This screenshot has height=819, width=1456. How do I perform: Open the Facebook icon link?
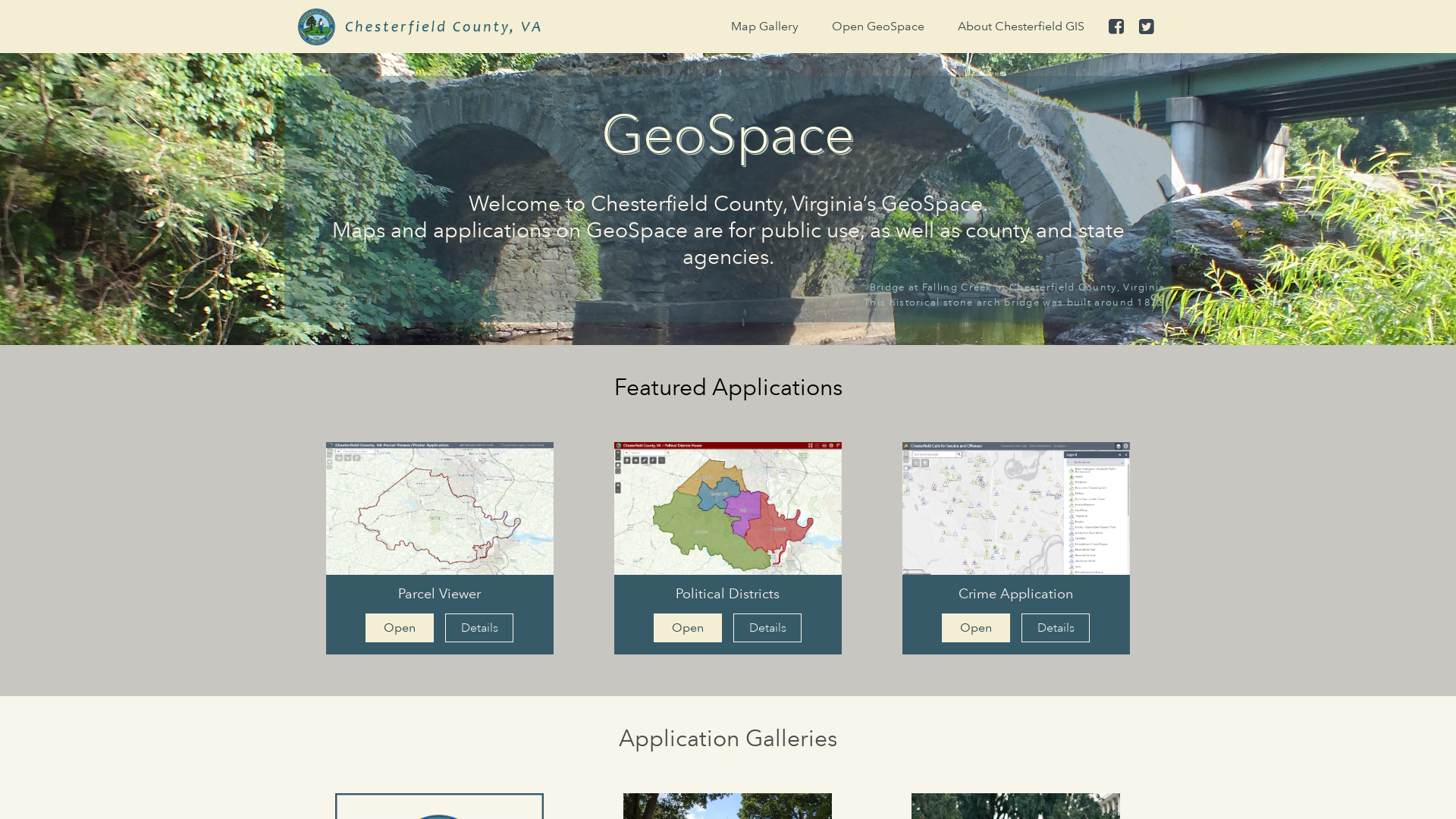pyautogui.click(x=1116, y=27)
